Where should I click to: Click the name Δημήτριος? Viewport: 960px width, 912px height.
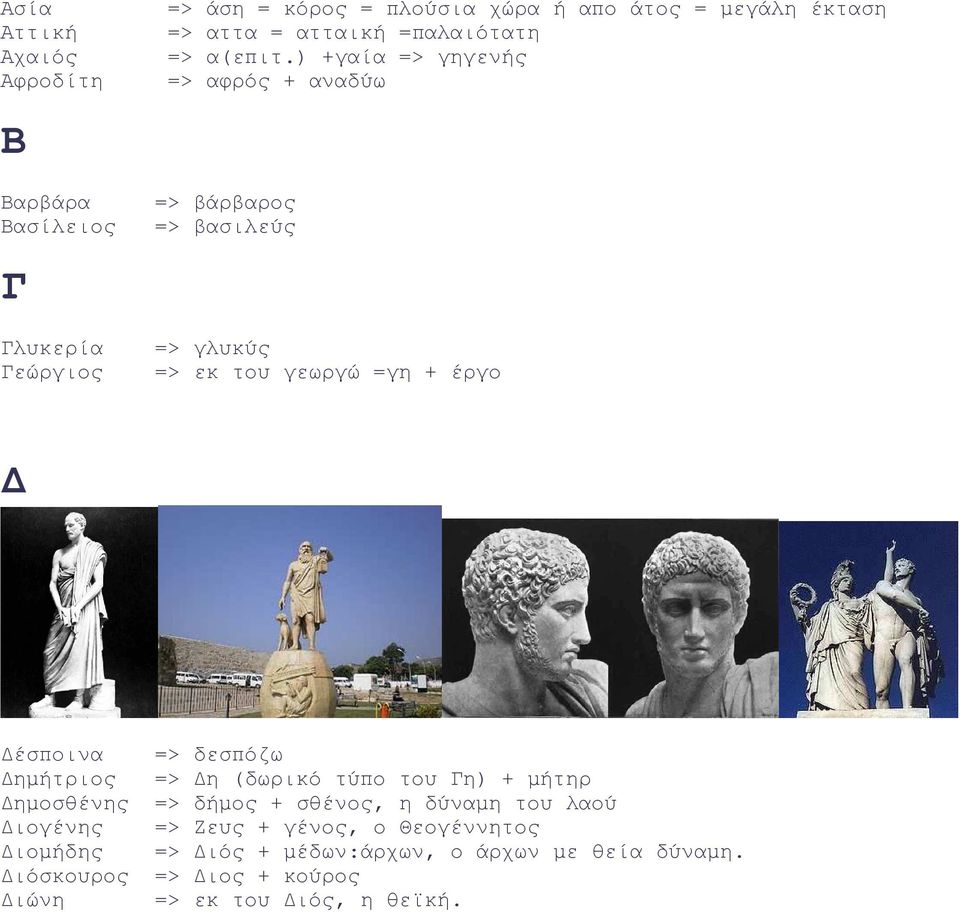[x=58, y=779]
